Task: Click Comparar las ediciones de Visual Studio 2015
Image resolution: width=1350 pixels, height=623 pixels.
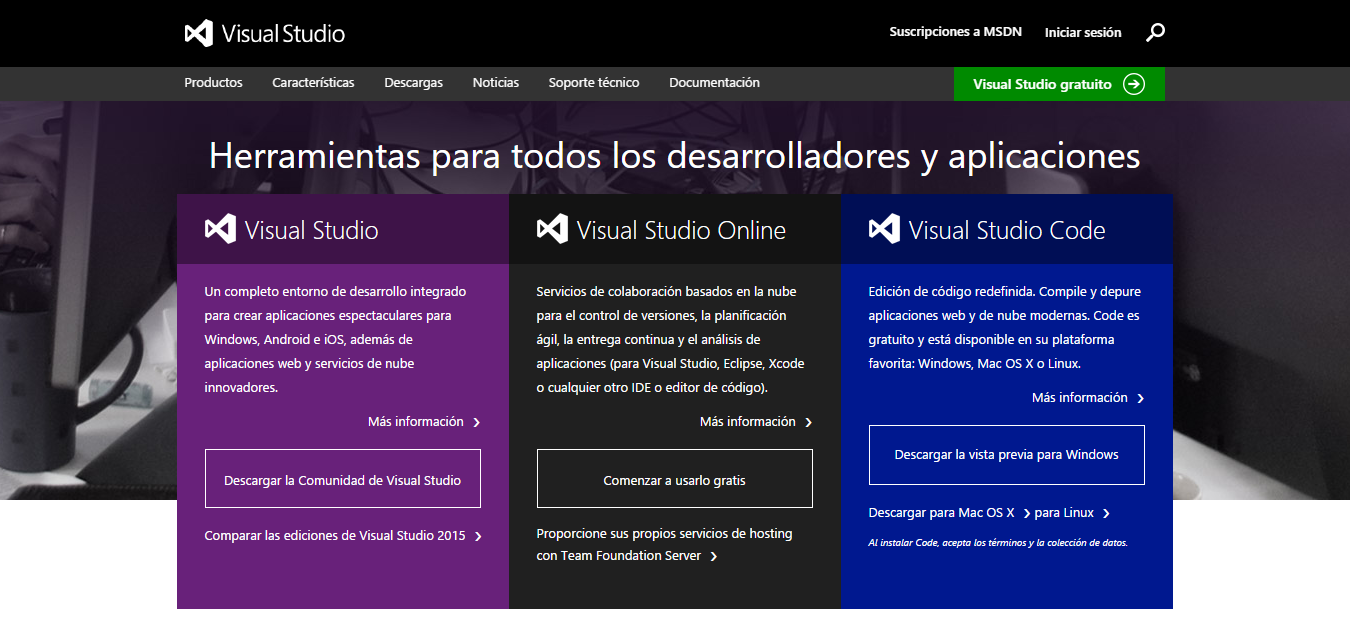Action: click(x=335, y=536)
